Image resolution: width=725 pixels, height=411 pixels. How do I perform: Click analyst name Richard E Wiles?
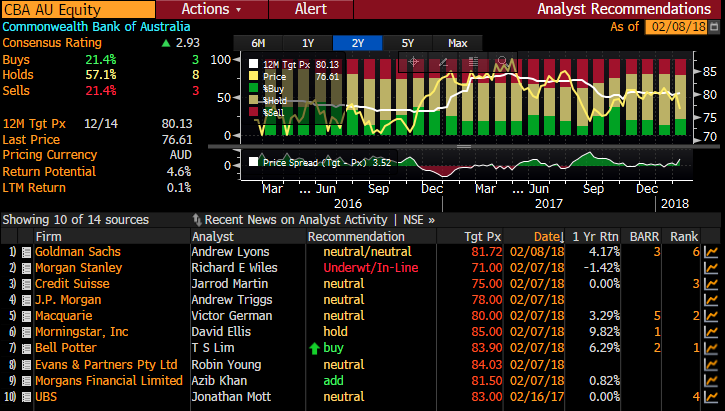(x=234, y=268)
